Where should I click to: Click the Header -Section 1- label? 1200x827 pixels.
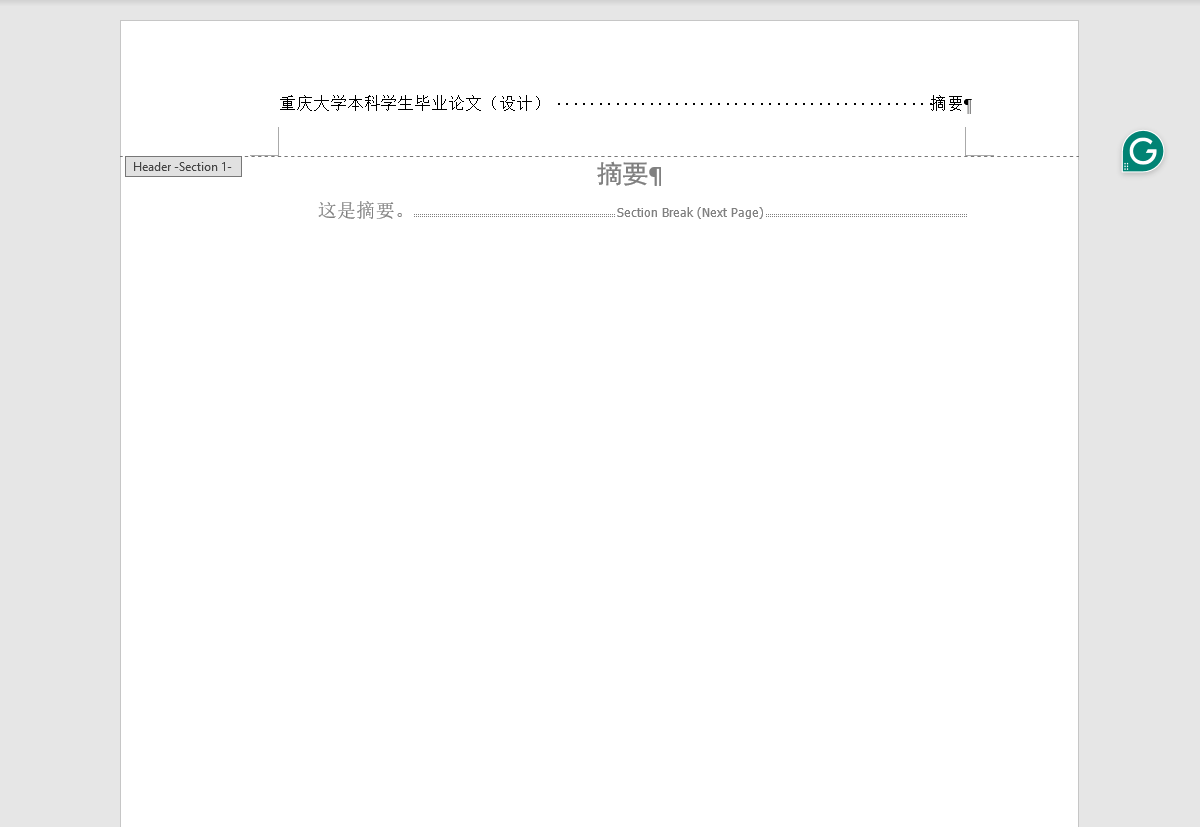coord(183,167)
